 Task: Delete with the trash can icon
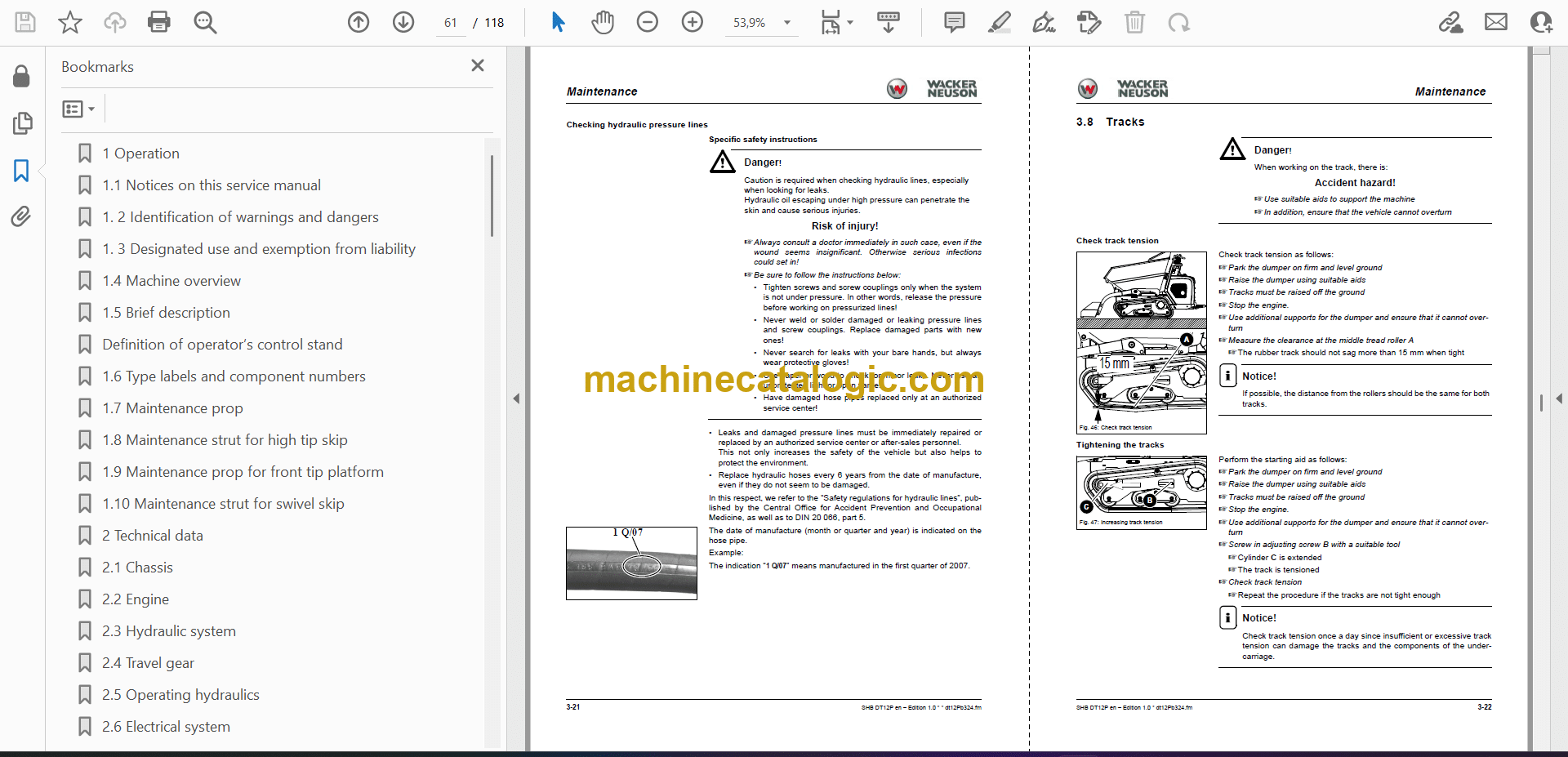click(1134, 22)
